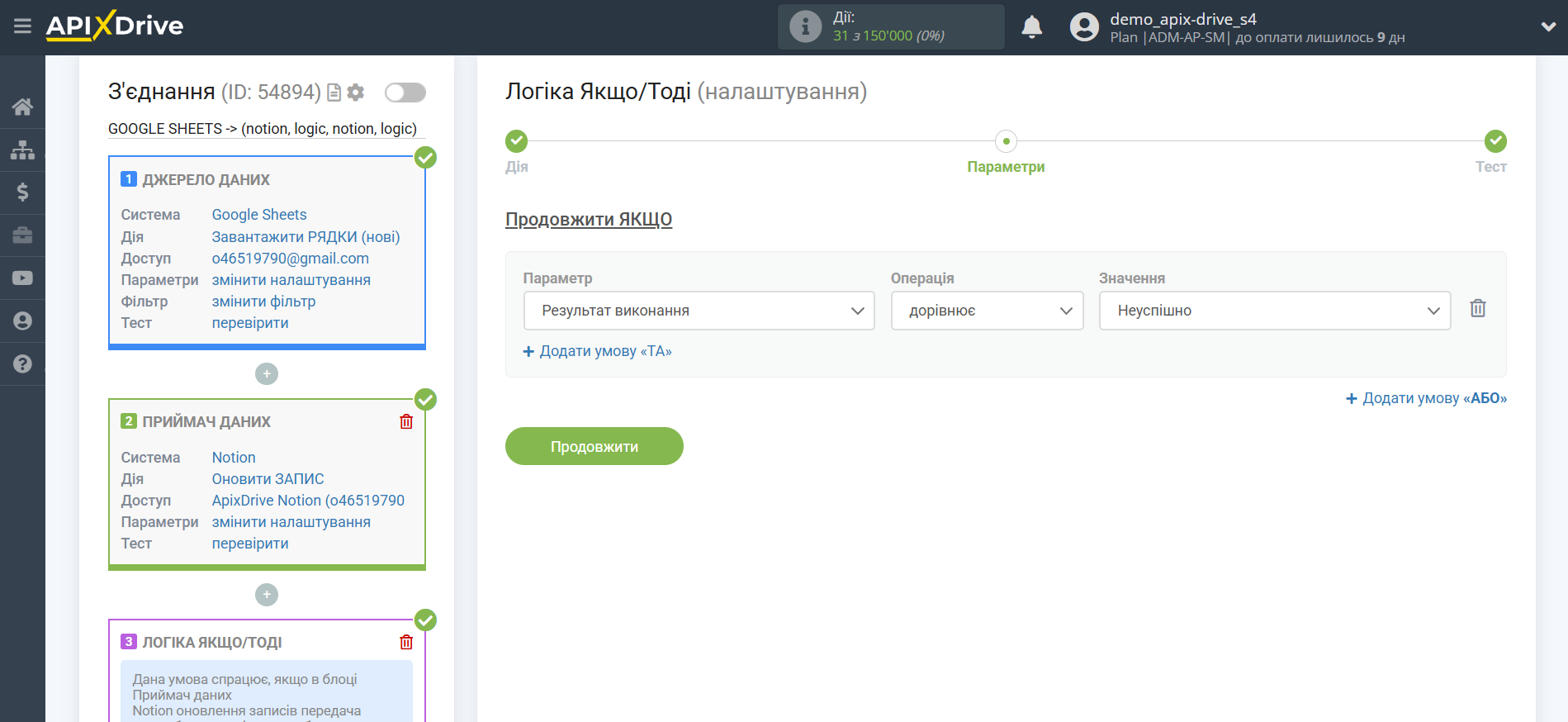Screen dimensions: 1568x722
Task: Add an «ТА» condition
Action: (x=597, y=351)
